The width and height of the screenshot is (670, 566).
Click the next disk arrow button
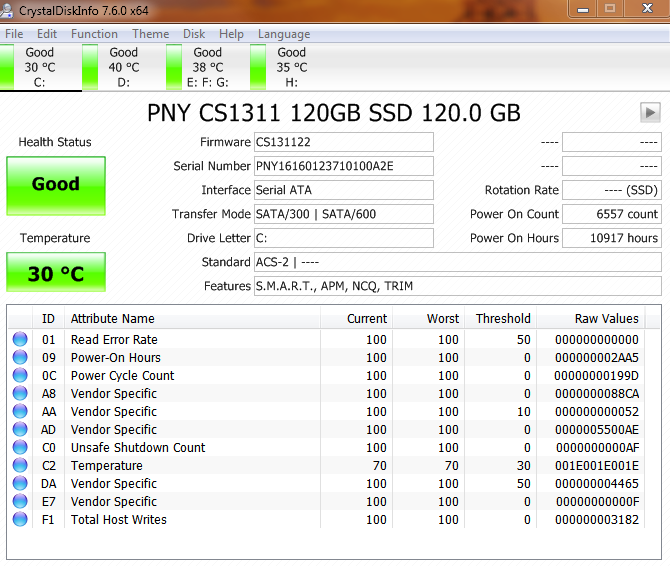coord(650,113)
